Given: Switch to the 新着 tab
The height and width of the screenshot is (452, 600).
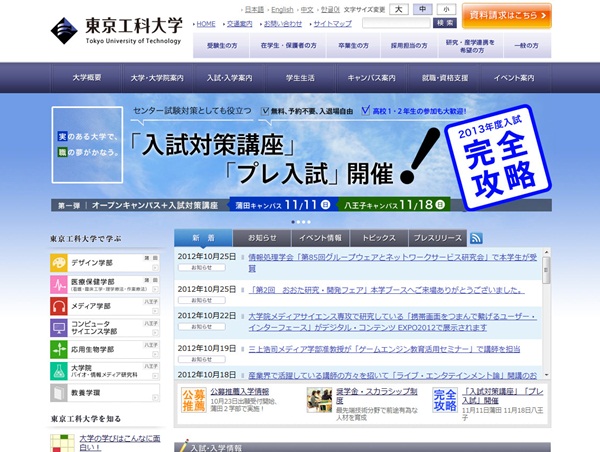Looking at the screenshot, I should [x=203, y=238].
